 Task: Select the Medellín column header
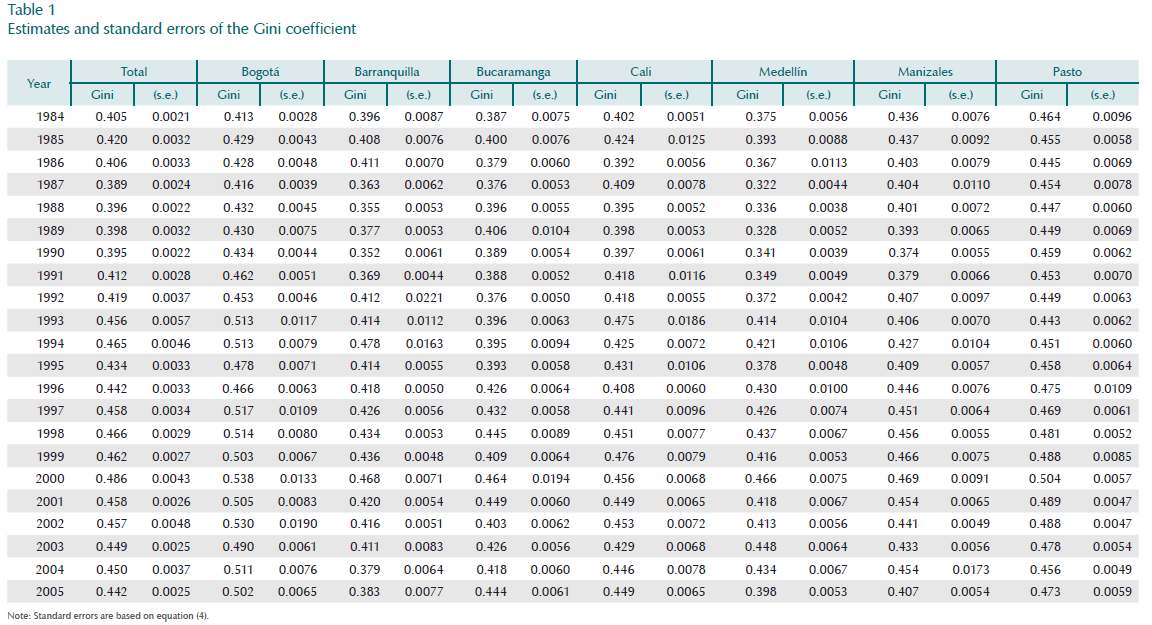coord(783,72)
